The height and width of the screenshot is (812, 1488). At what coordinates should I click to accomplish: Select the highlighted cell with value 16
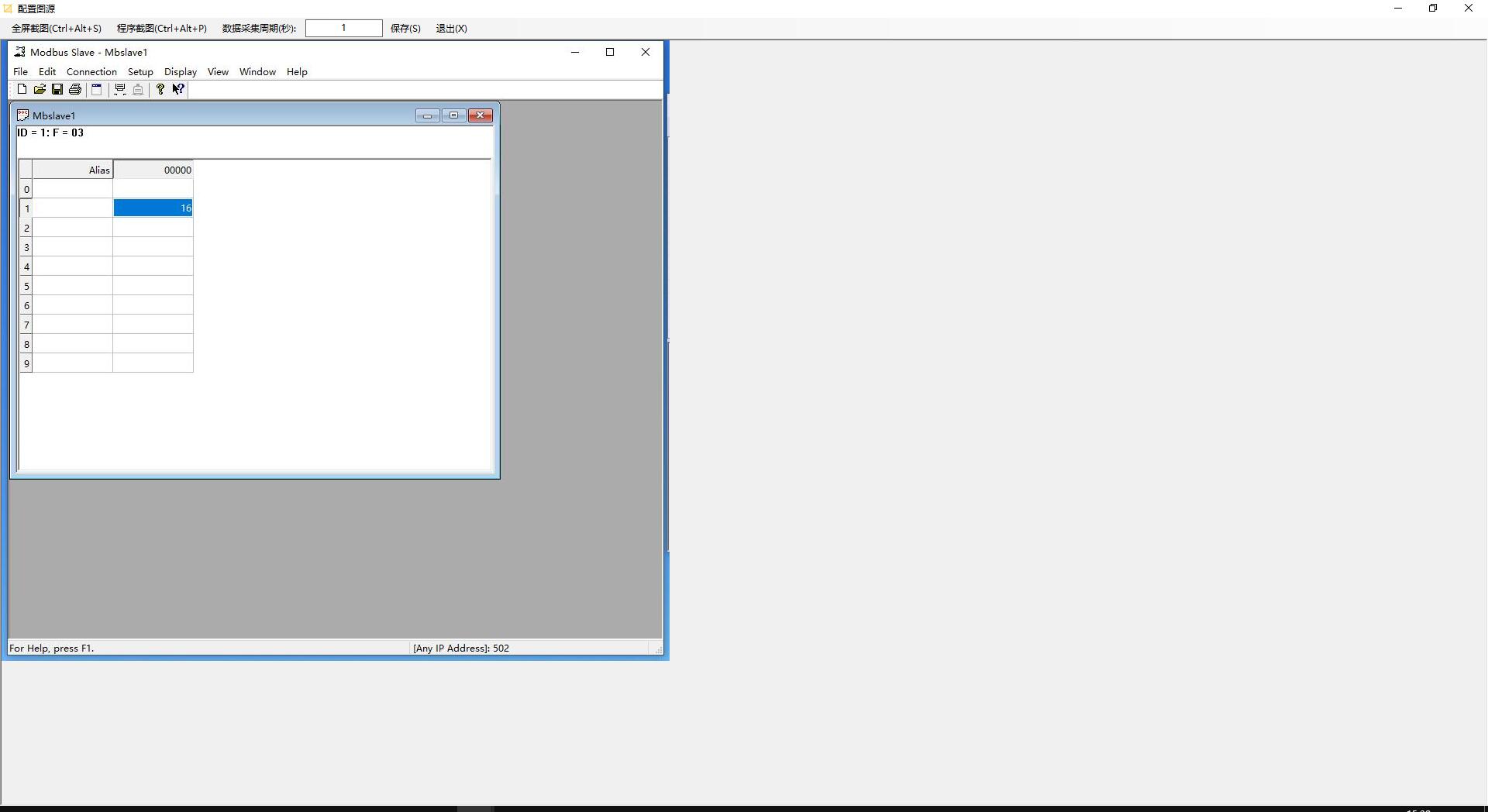coord(153,208)
